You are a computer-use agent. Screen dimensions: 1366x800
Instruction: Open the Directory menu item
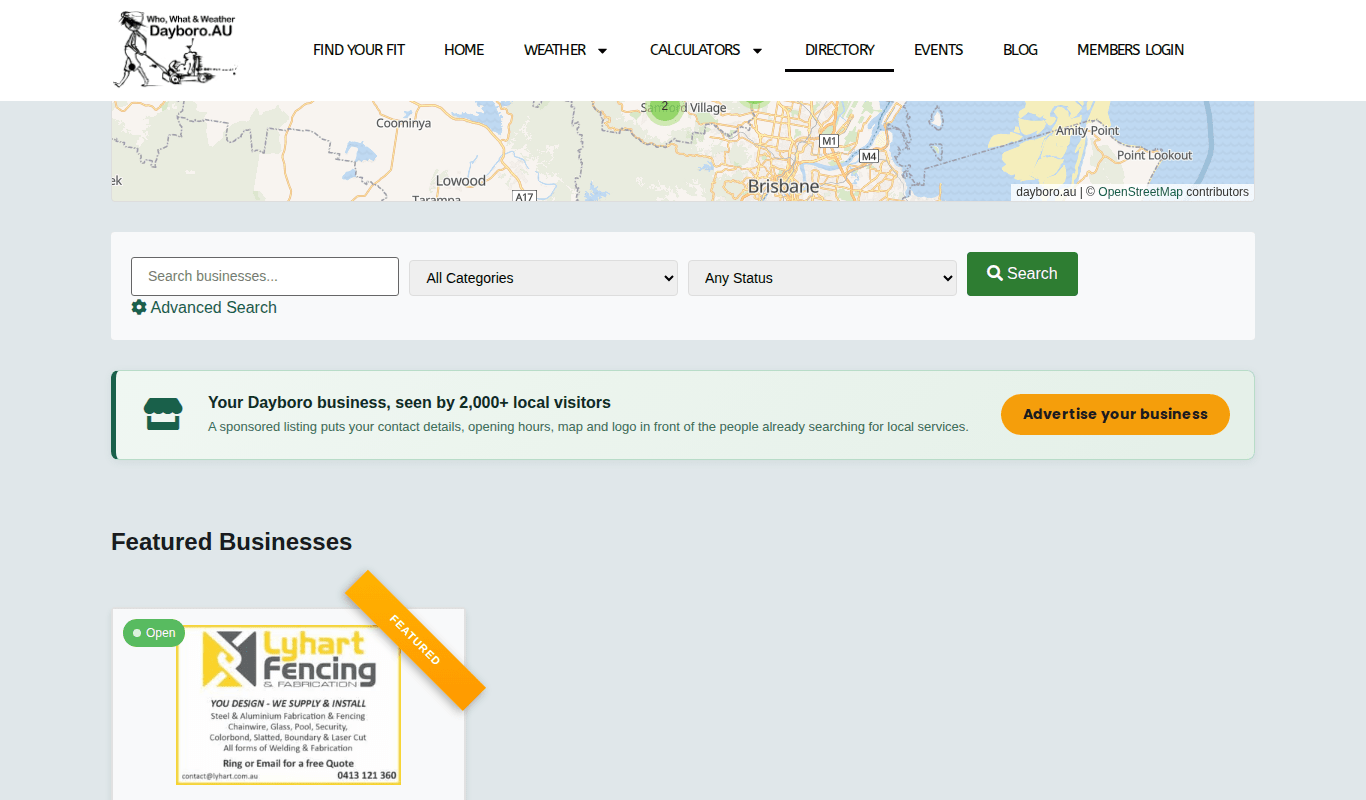(x=840, y=50)
